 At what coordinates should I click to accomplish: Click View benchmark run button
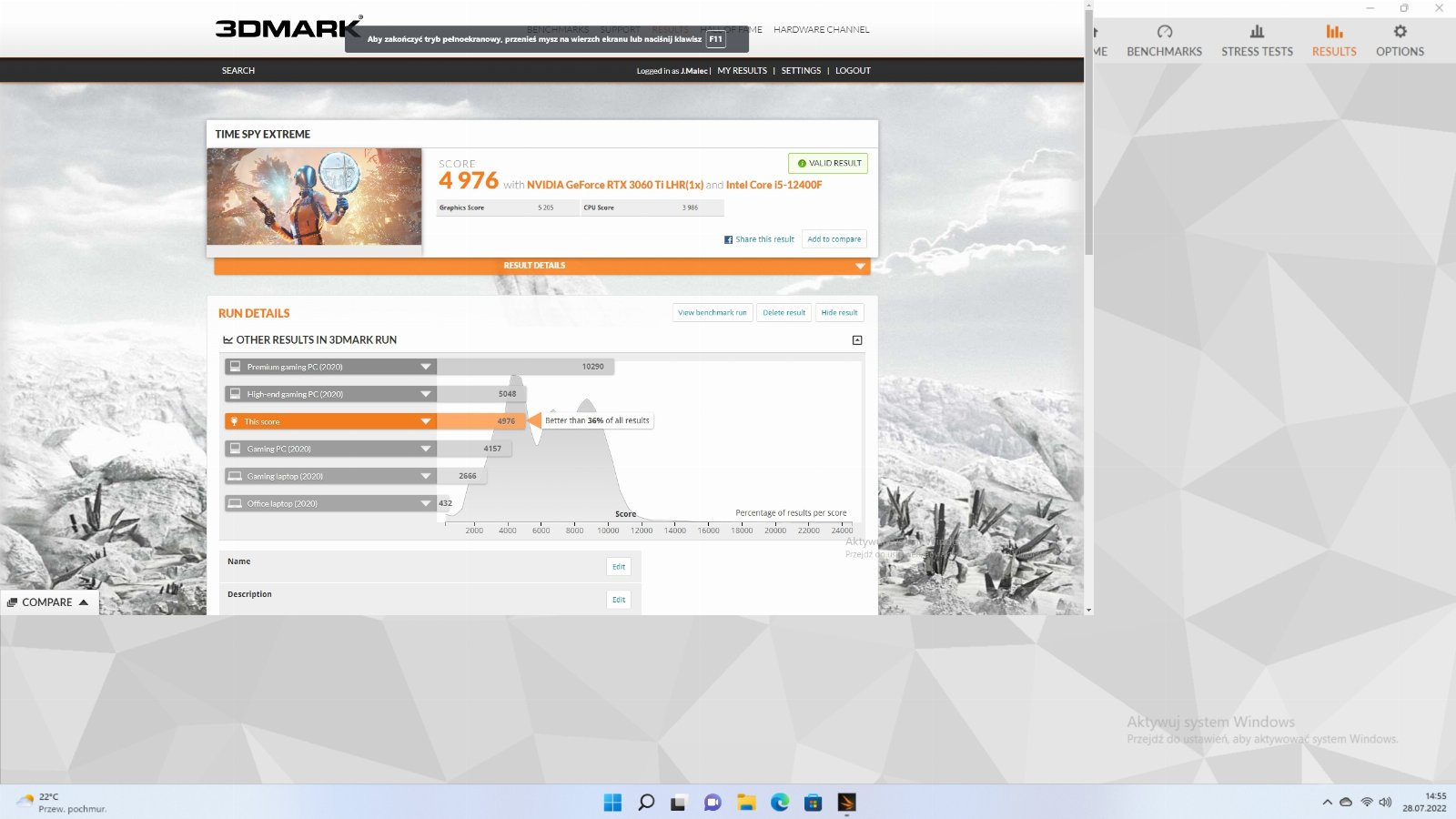coord(713,312)
